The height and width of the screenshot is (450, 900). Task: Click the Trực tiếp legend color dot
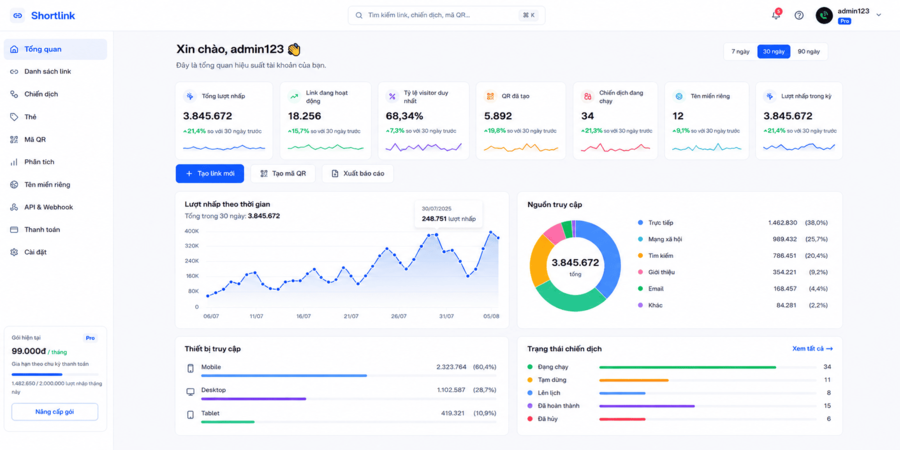click(x=640, y=223)
